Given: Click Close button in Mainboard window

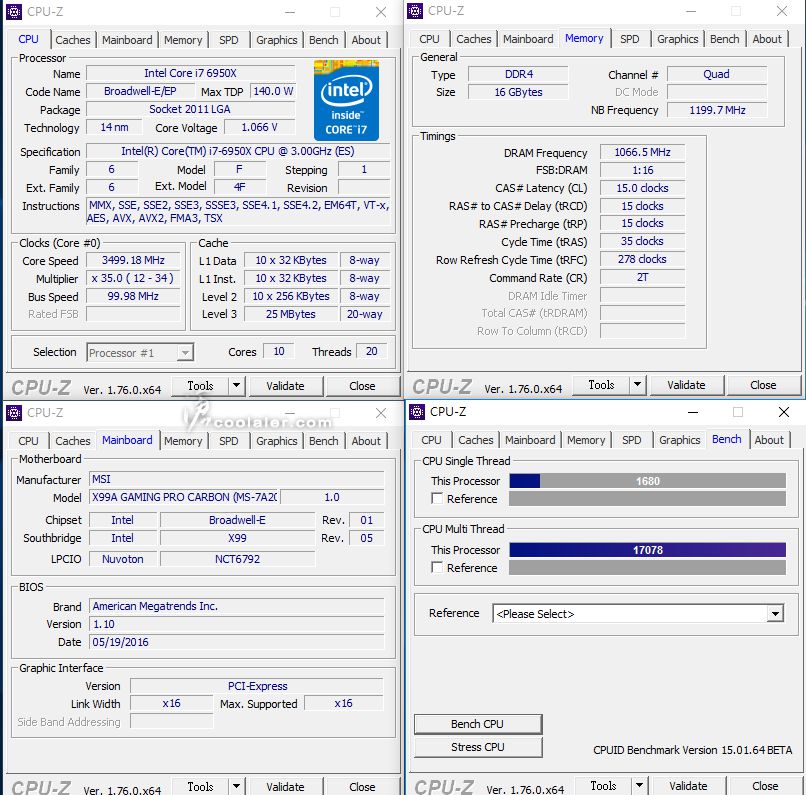Looking at the screenshot, I should tap(362, 786).
